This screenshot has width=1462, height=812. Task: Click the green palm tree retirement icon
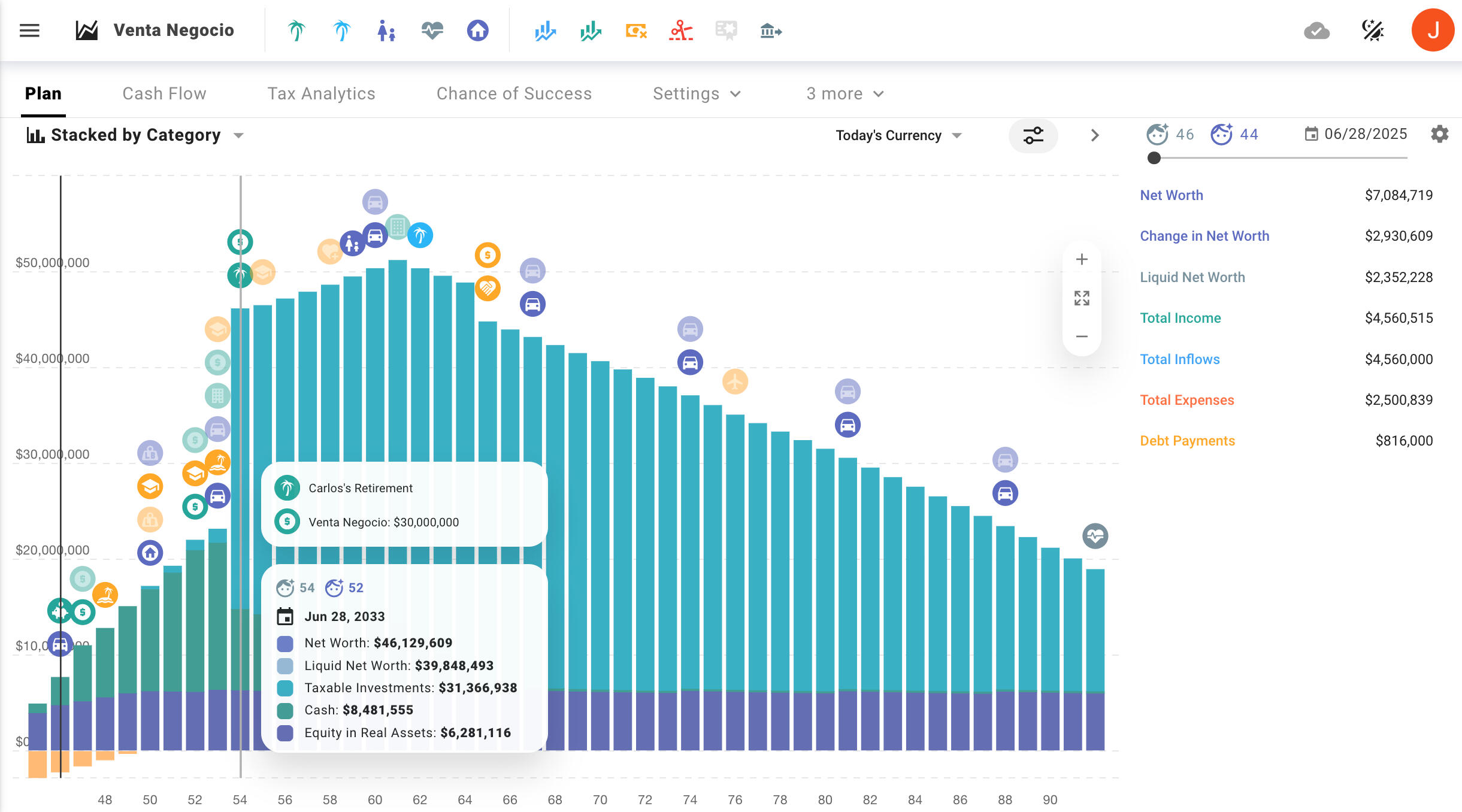(296, 31)
